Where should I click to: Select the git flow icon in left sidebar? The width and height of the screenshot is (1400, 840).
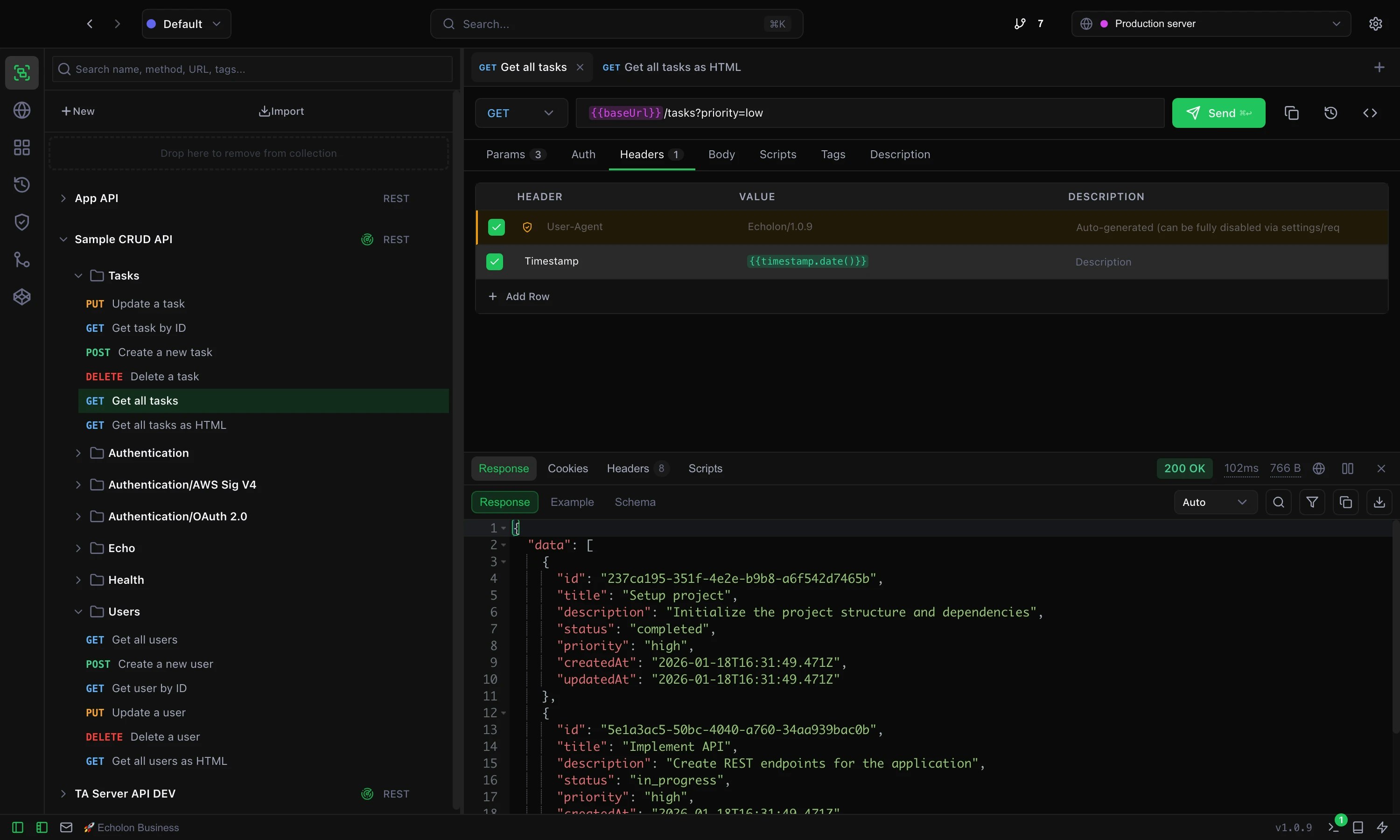point(21,259)
